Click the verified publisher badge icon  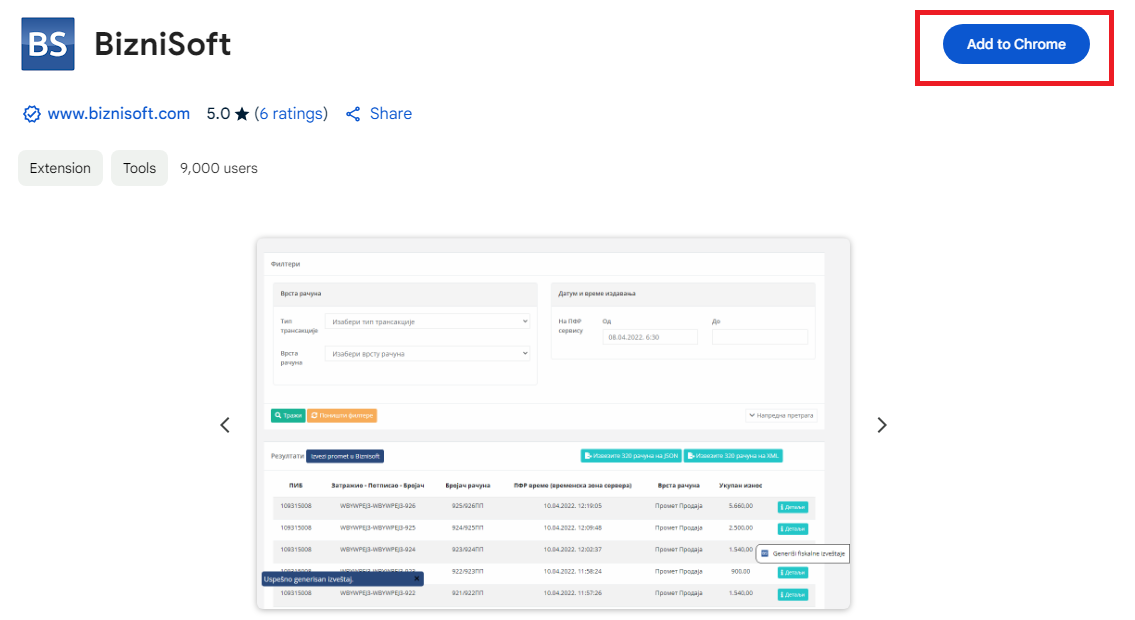(32, 114)
